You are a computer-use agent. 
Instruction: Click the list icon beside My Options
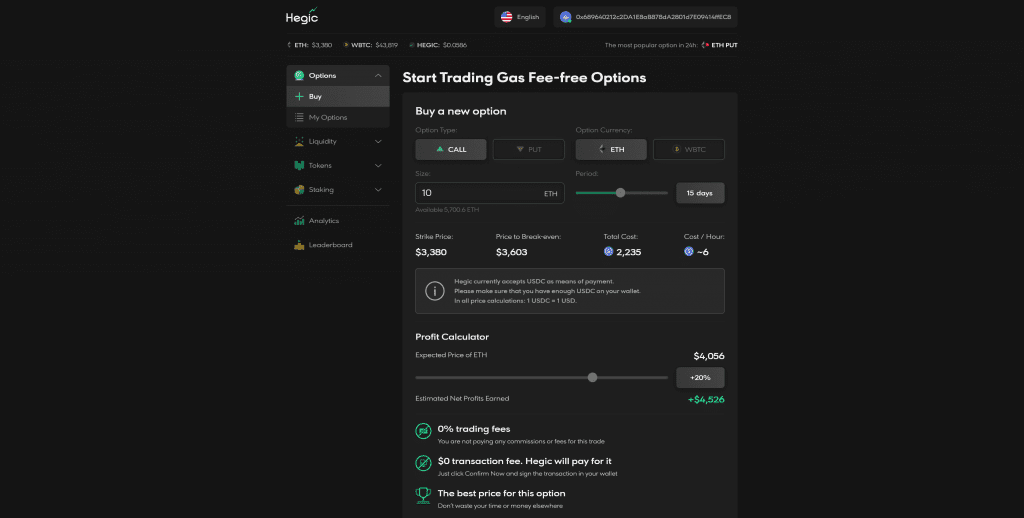coord(299,118)
